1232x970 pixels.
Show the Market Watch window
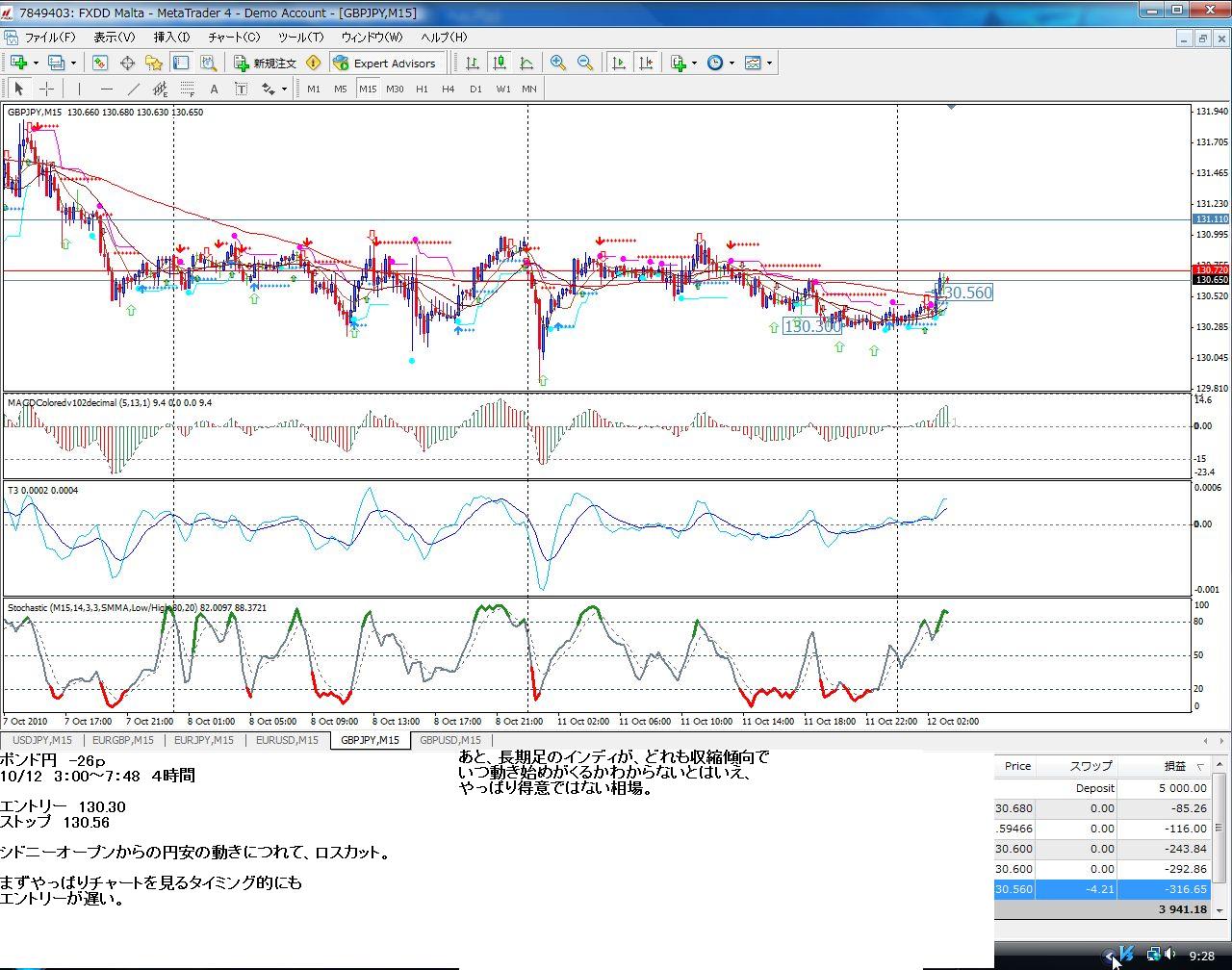coord(100,63)
